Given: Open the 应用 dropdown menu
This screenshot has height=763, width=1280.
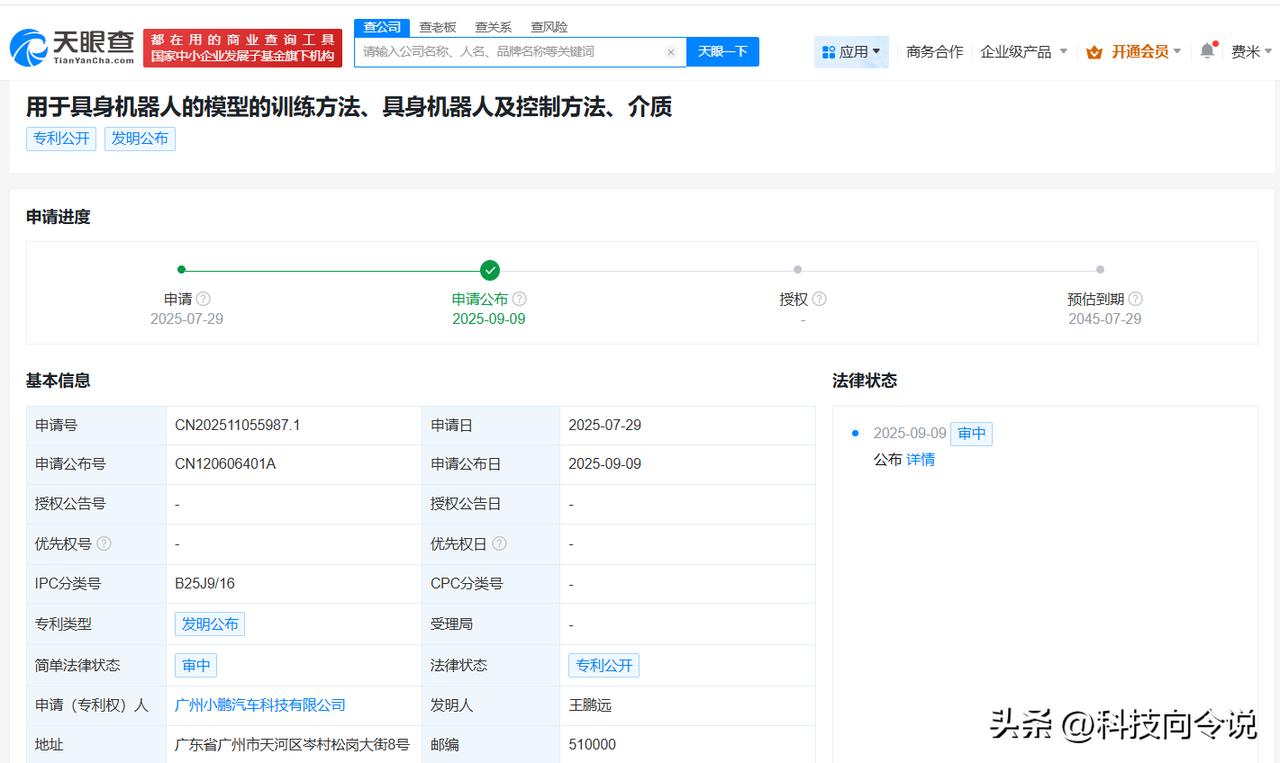Looking at the screenshot, I should pyautogui.click(x=851, y=52).
